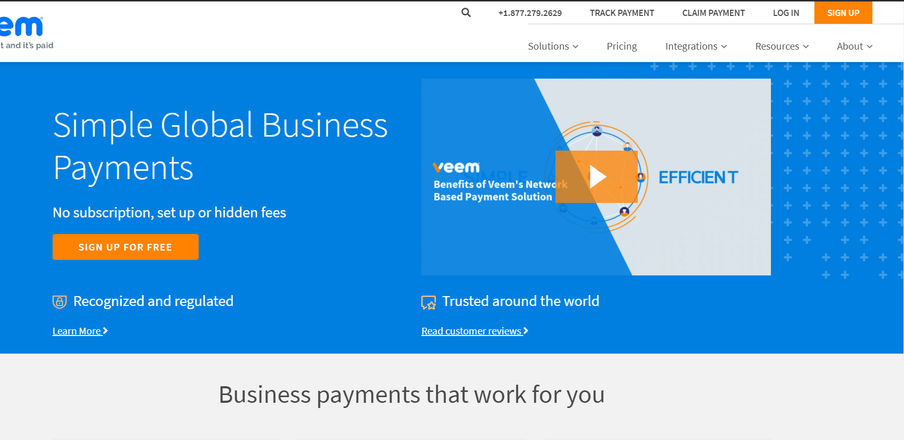Open Track Payment link
The image size is (904, 440).
coord(622,13)
